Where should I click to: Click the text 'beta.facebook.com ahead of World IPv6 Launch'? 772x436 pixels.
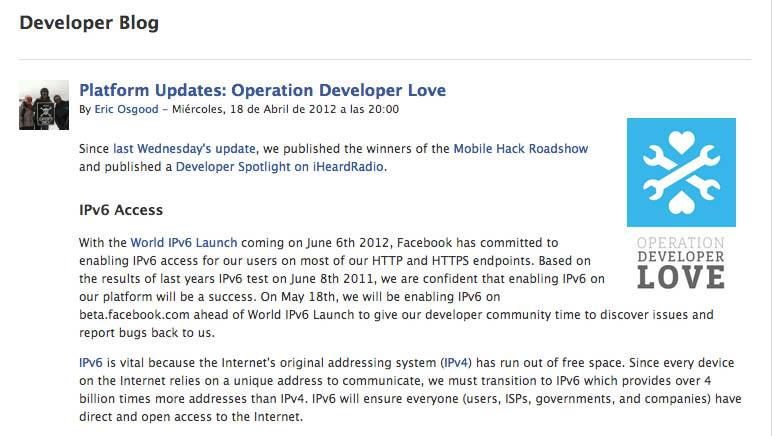click(217, 315)
